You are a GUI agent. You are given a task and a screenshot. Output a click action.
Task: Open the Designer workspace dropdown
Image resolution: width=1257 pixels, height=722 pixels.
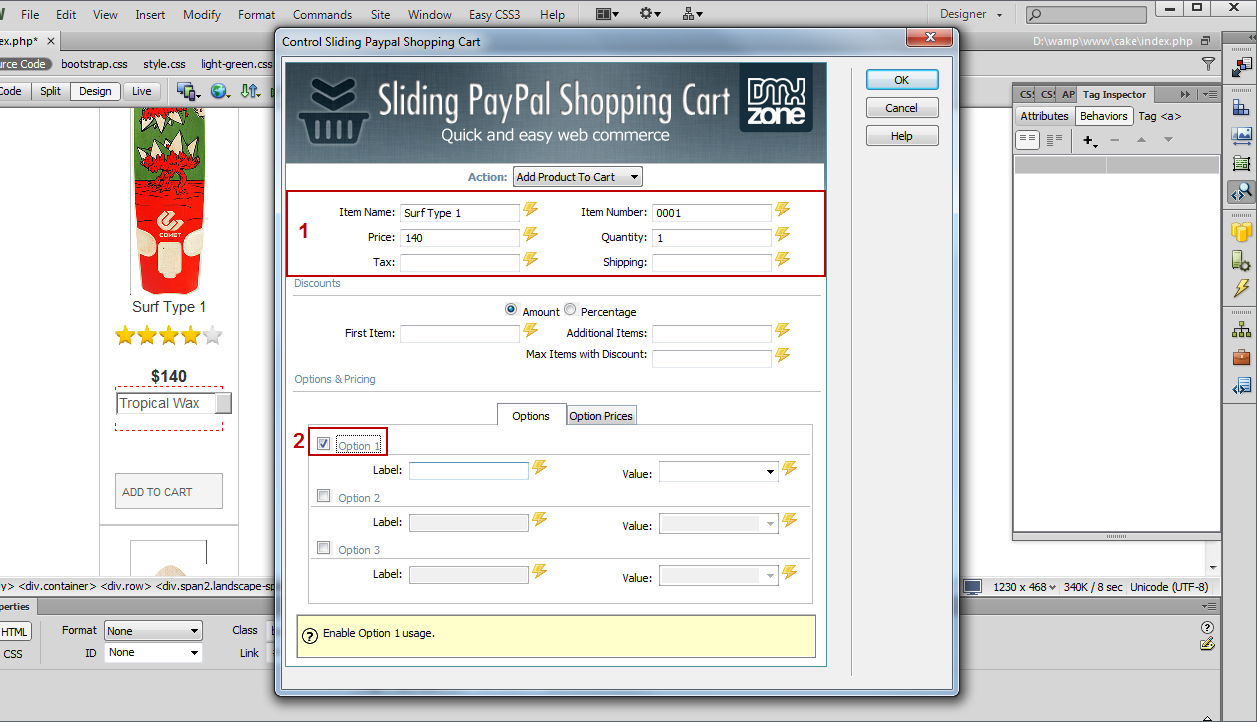[x=969, y=14]
